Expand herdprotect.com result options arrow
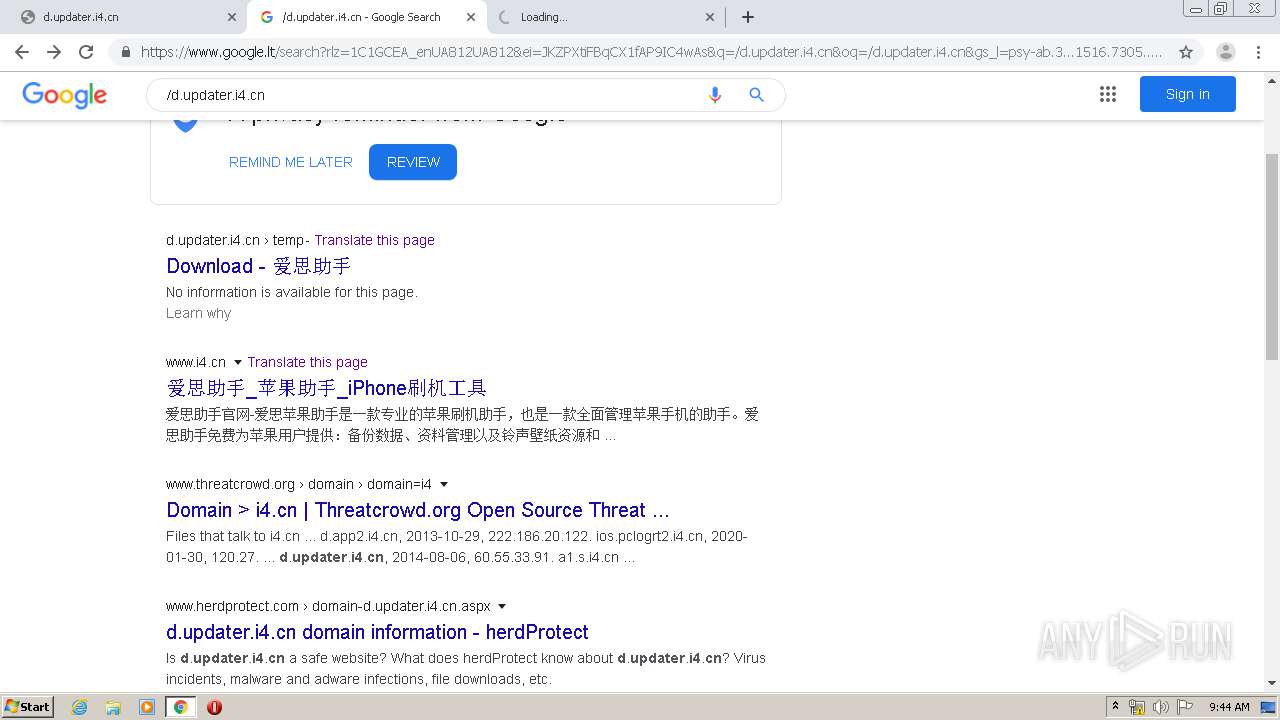The width and height of the screenshot is (1280, 720). point(502,606)
